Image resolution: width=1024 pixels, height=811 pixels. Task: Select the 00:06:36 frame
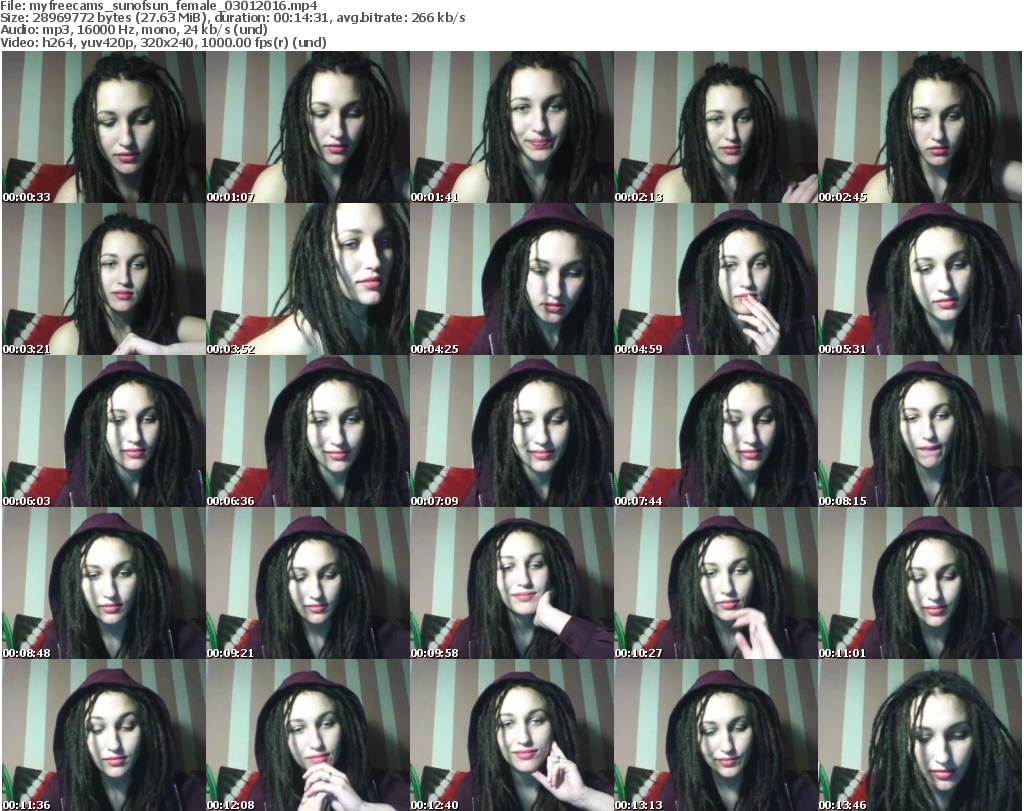click(308, 432)
